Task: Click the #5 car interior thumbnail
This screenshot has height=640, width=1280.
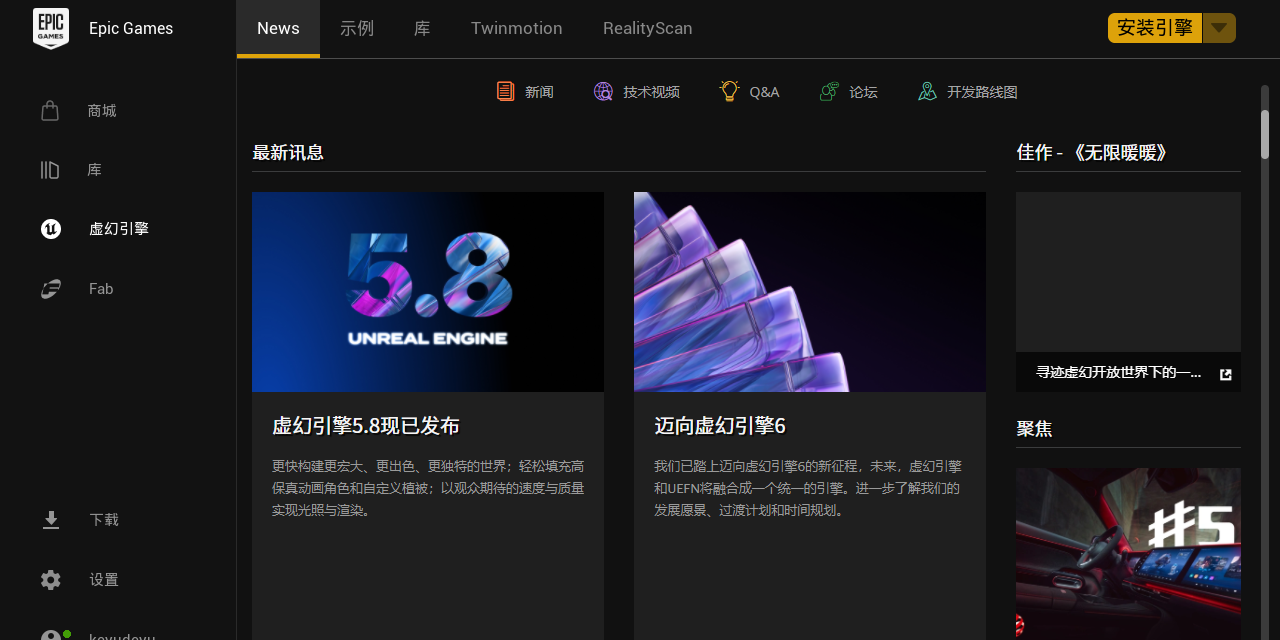Action: (1128, 554)
